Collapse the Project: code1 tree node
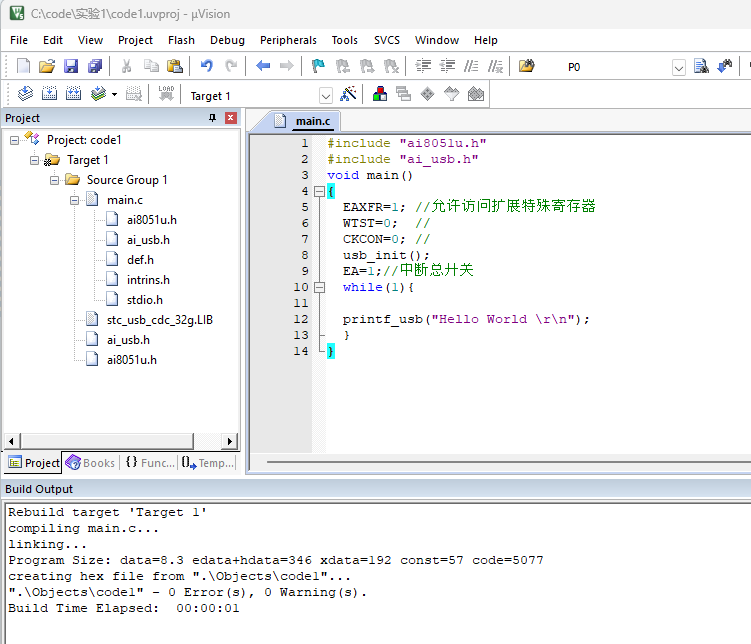This screenshot has width=751, height=644. coord(15,140)
